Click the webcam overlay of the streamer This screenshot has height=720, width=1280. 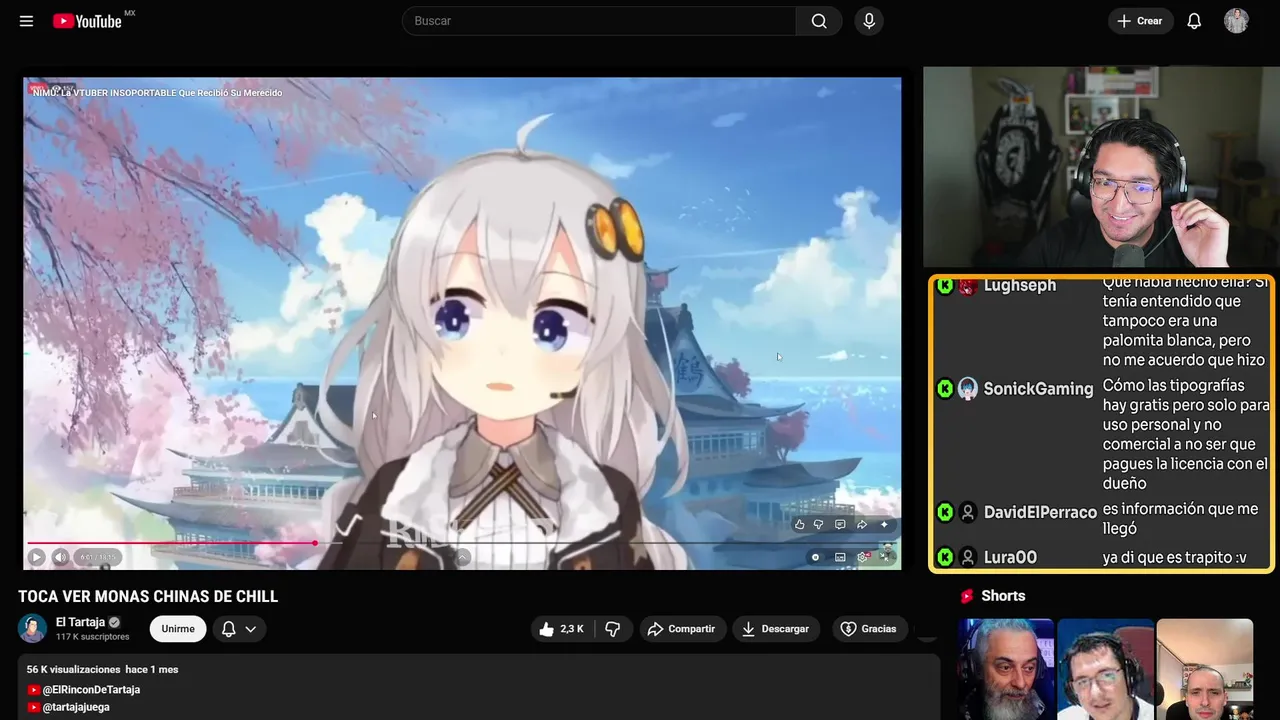(1100, 167)
